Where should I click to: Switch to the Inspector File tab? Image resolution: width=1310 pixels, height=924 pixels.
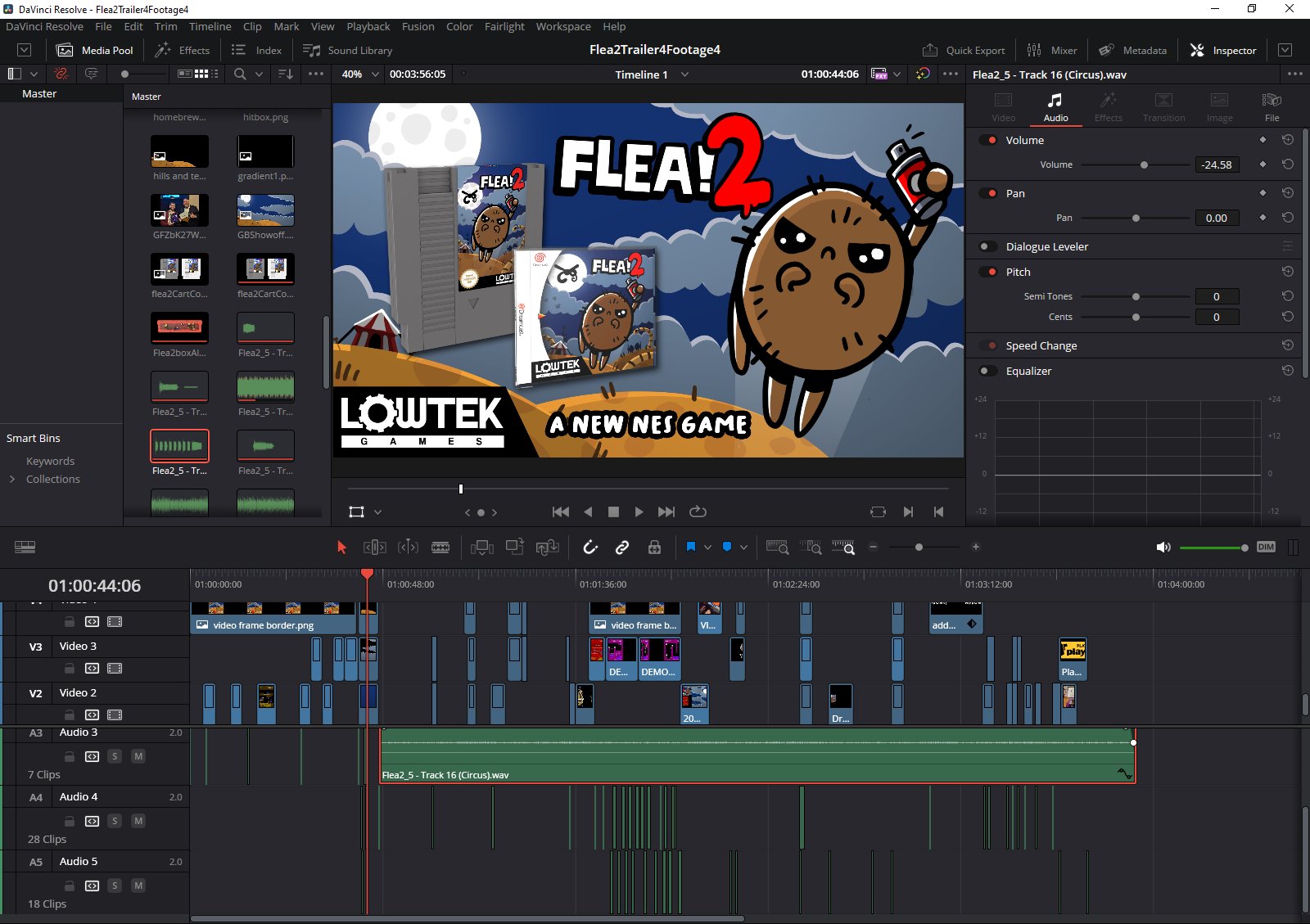click(1272, 106)
